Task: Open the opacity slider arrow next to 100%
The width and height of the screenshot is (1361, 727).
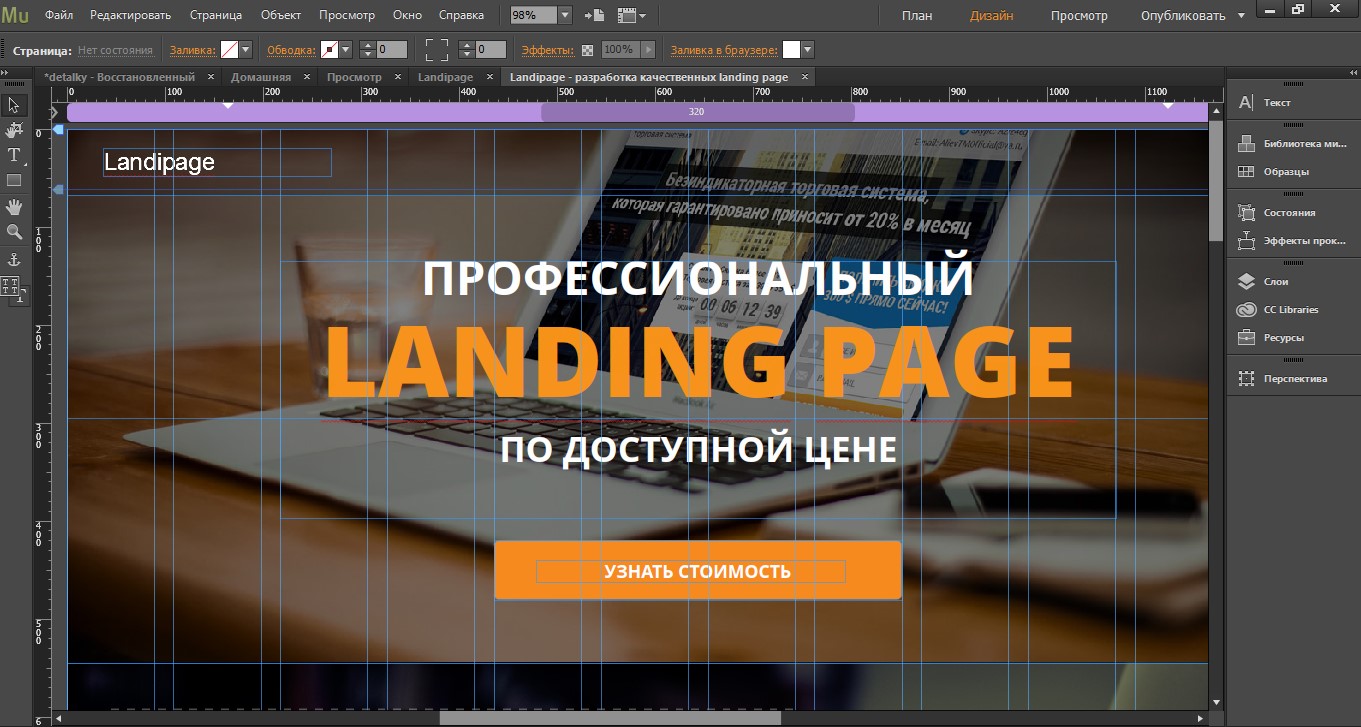Action: 648,49
